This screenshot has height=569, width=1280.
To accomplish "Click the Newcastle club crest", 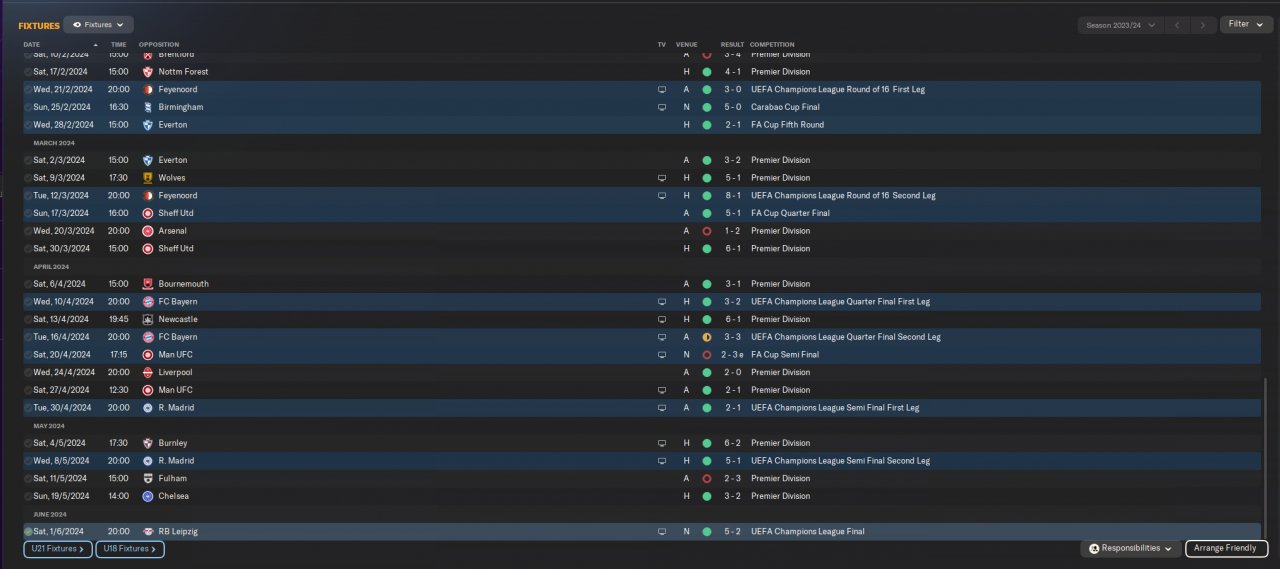I will point(147,319).
